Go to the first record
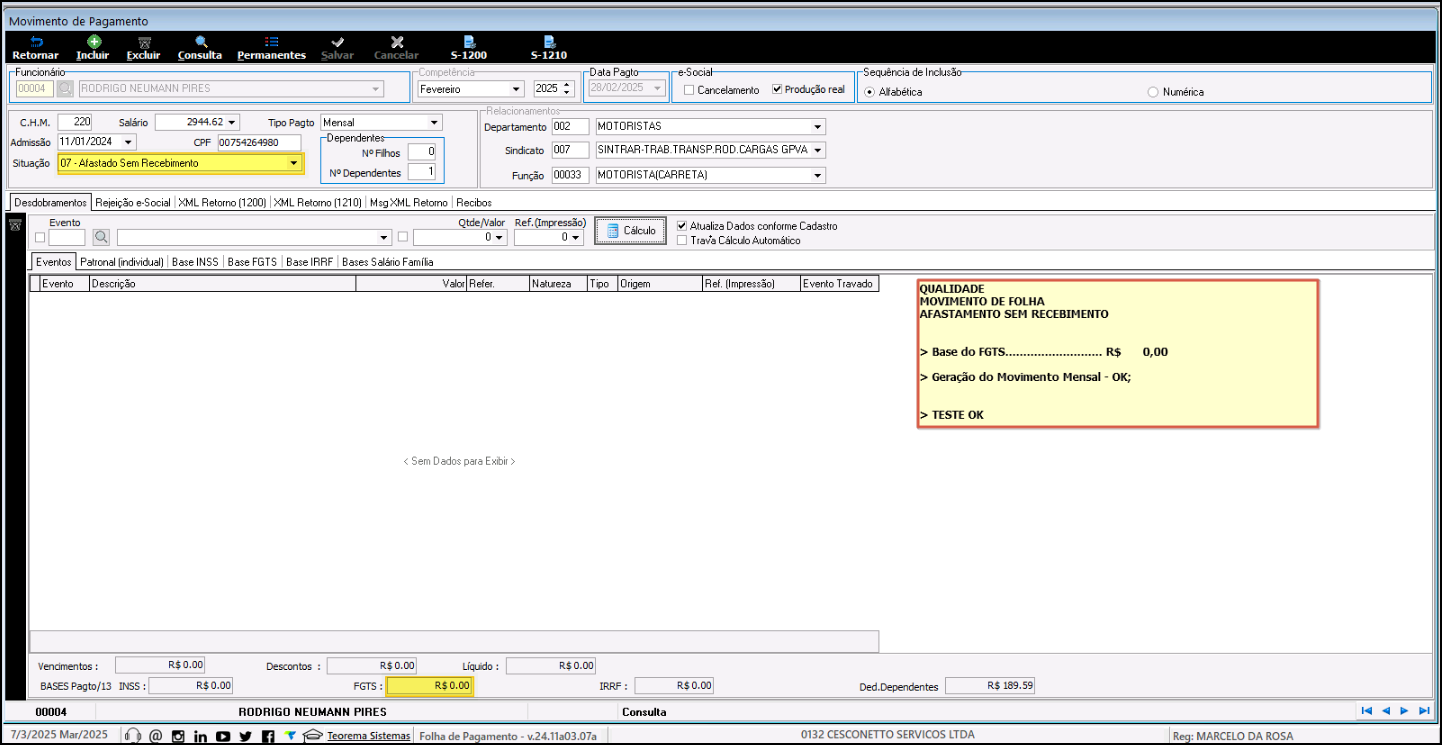 pos(1366,711)
